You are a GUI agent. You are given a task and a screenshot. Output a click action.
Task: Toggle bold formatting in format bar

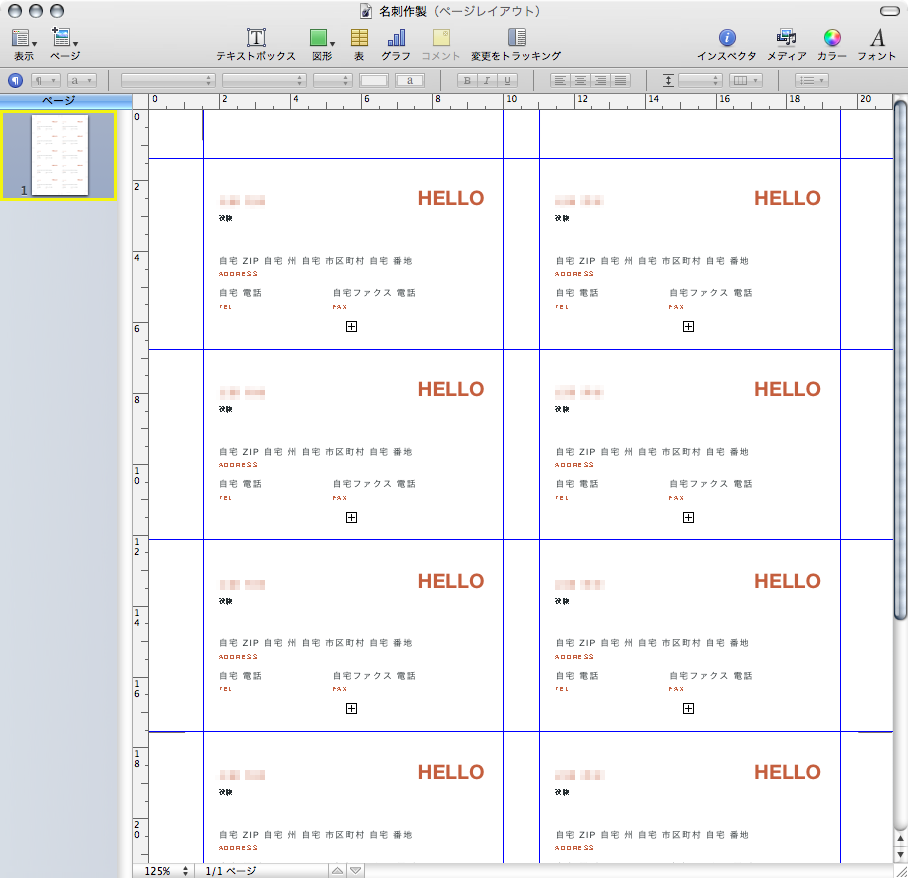467,80
